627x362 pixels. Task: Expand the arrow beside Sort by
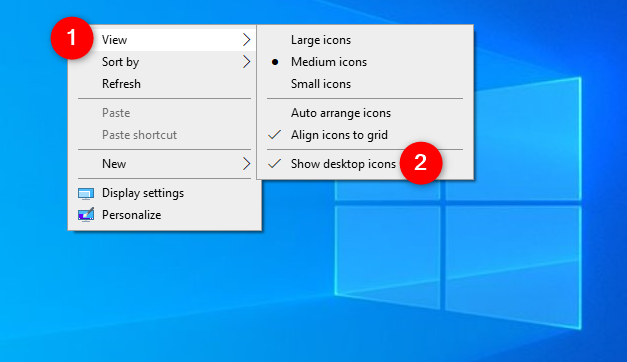pyautogui.click(x=246, y=62)
